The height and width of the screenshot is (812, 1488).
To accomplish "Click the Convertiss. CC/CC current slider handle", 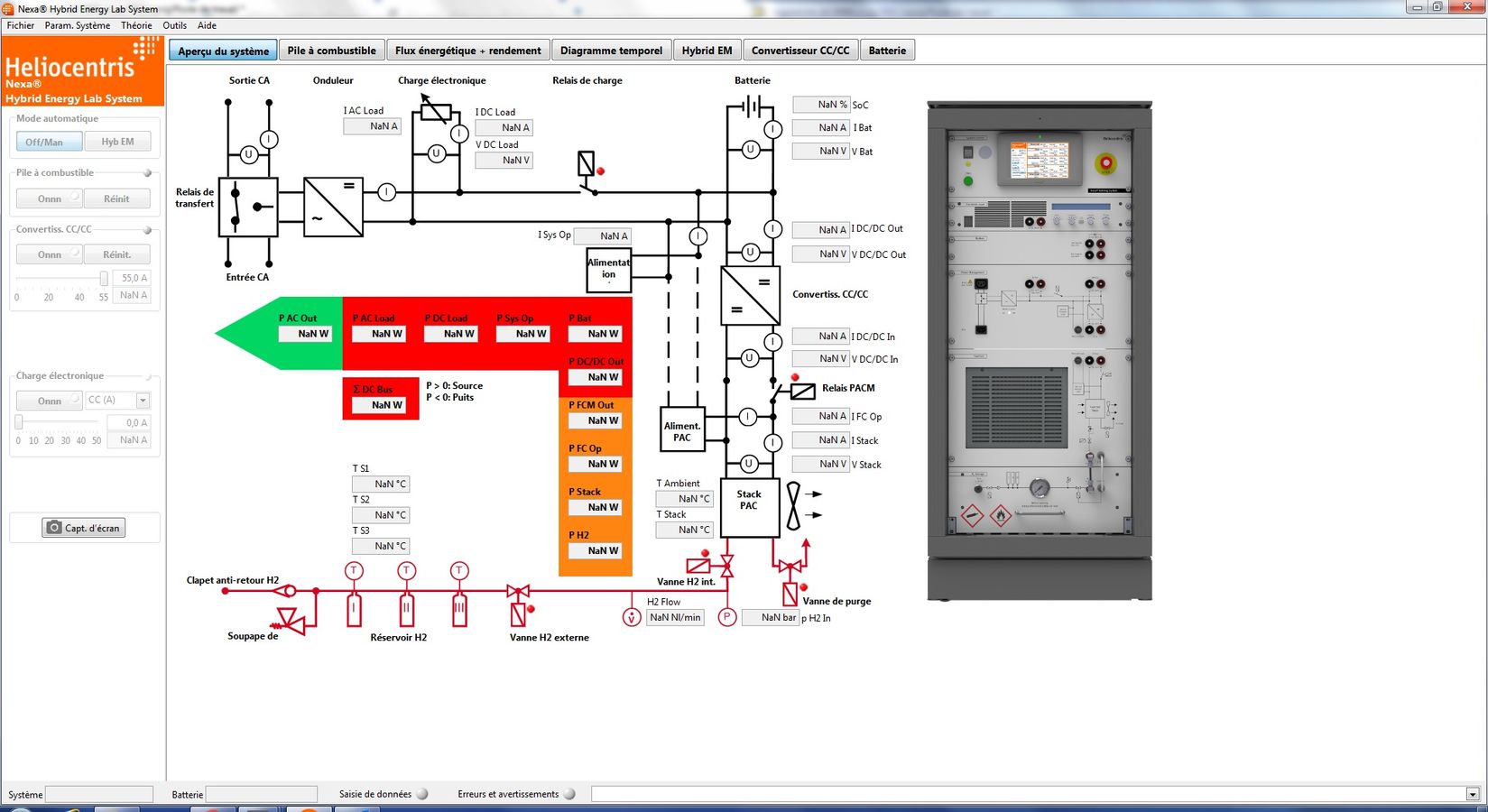I will (x=104, y=279).
